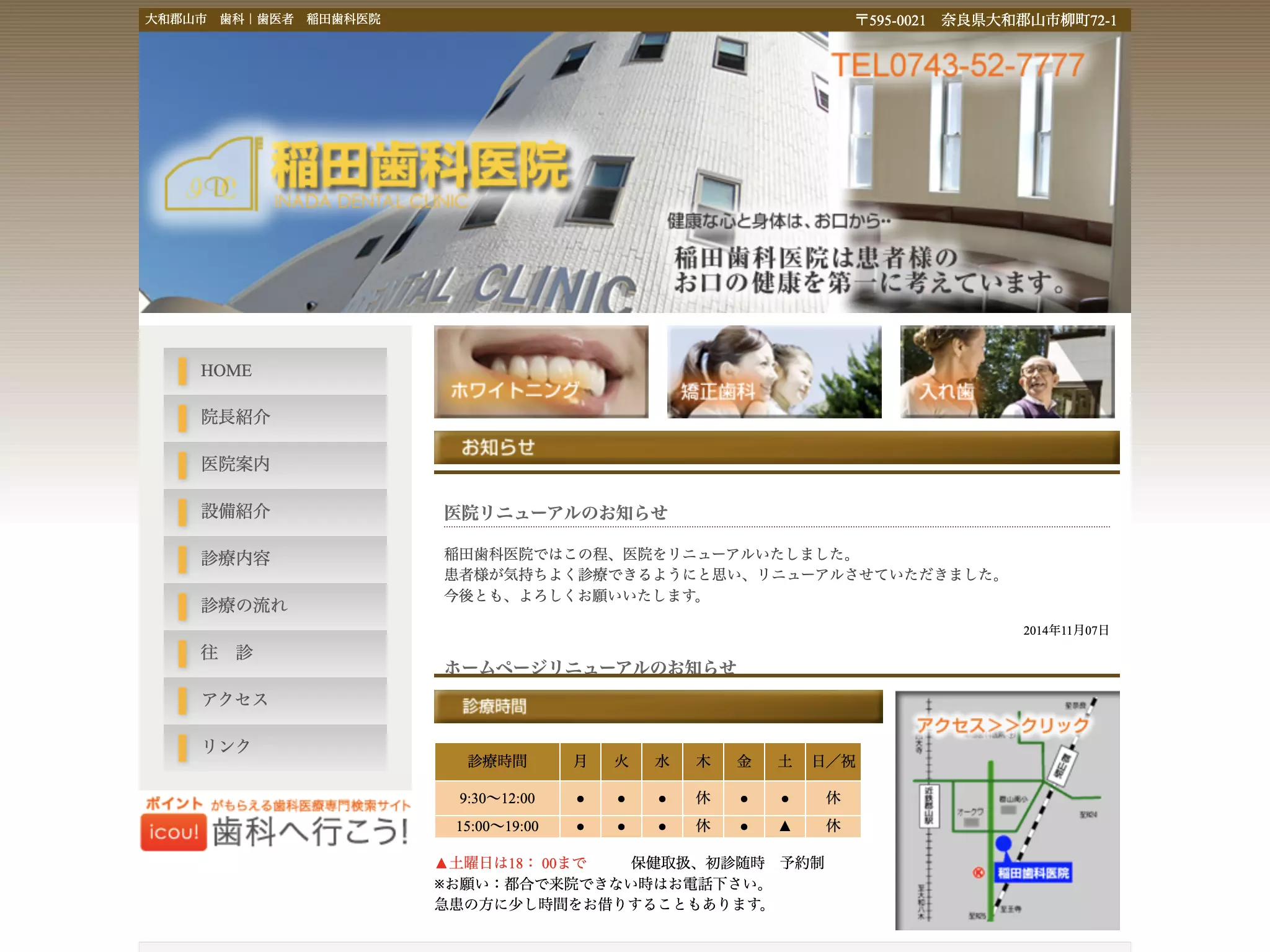Click the 9:30〜12:00 time row cell
Viewport: 1270px width, 952px height.
point(497,798)
